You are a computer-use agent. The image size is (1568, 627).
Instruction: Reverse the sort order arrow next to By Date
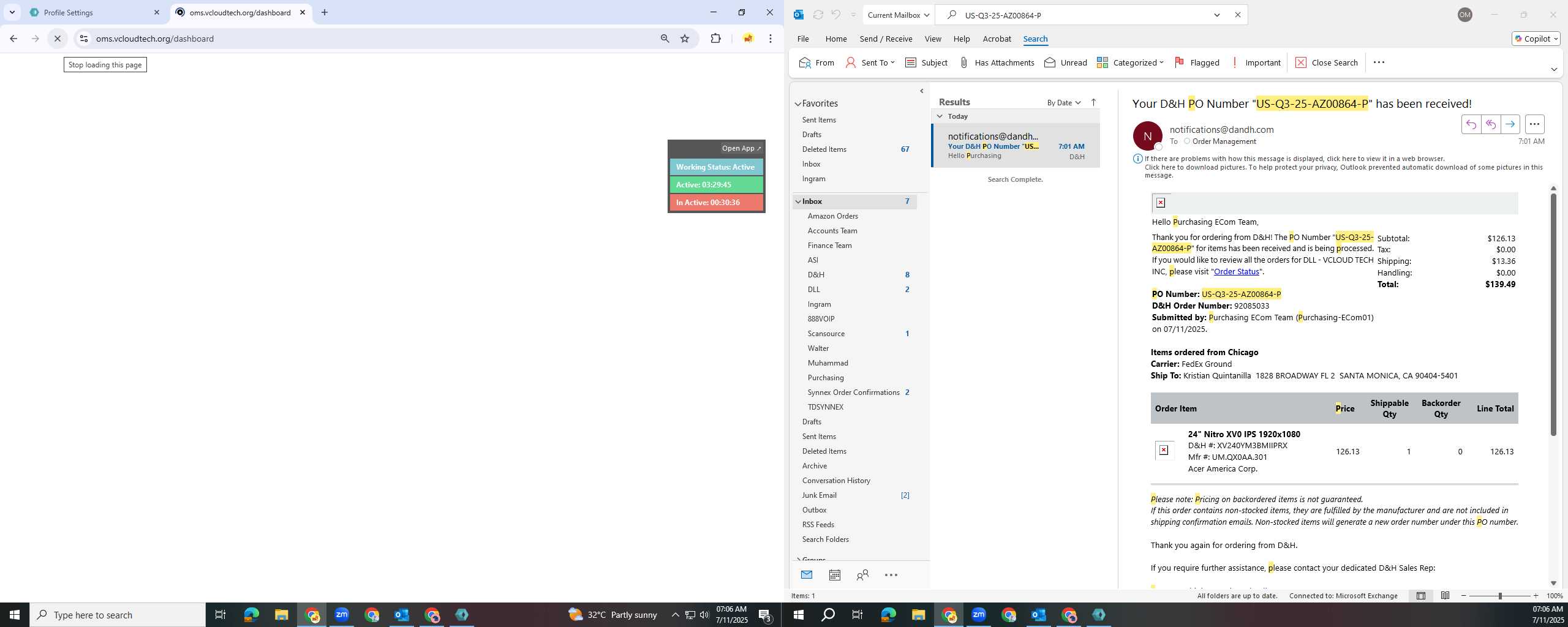click(1093, 102)
